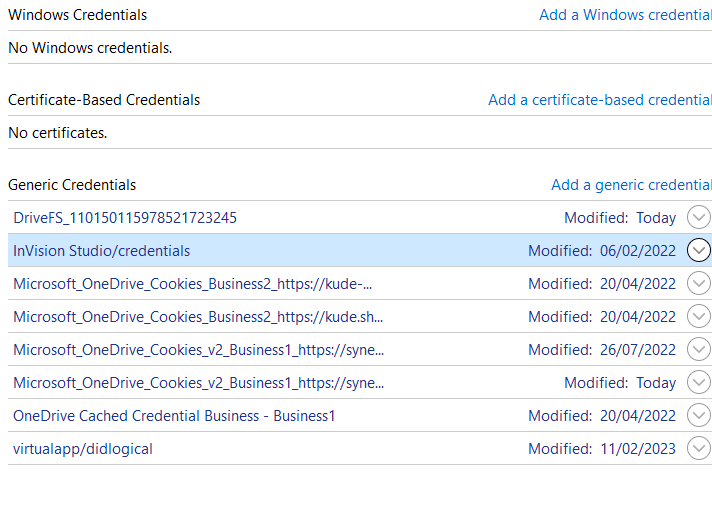Click Modified 20/04/2022 on OneDrive Cached Credential row
Viewport: 712px width, 507px height.
(x=602, y=416)
